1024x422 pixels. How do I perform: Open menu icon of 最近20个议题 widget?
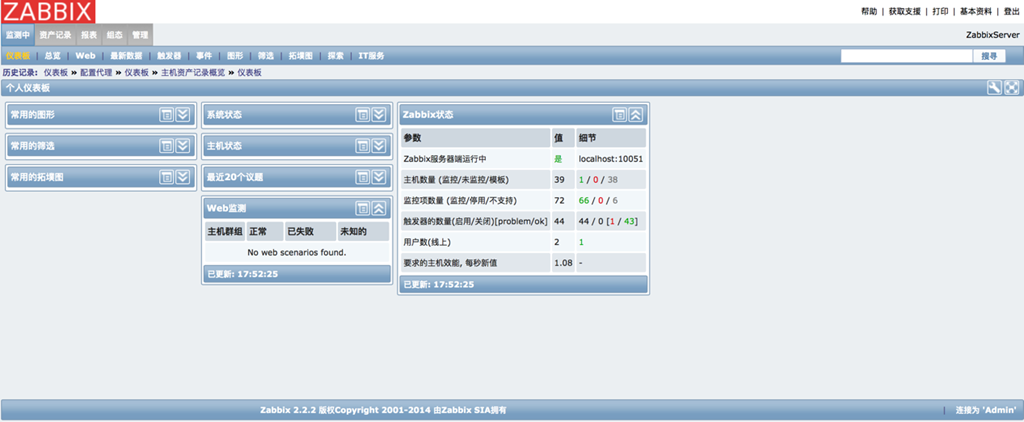[x=362, y=177]
